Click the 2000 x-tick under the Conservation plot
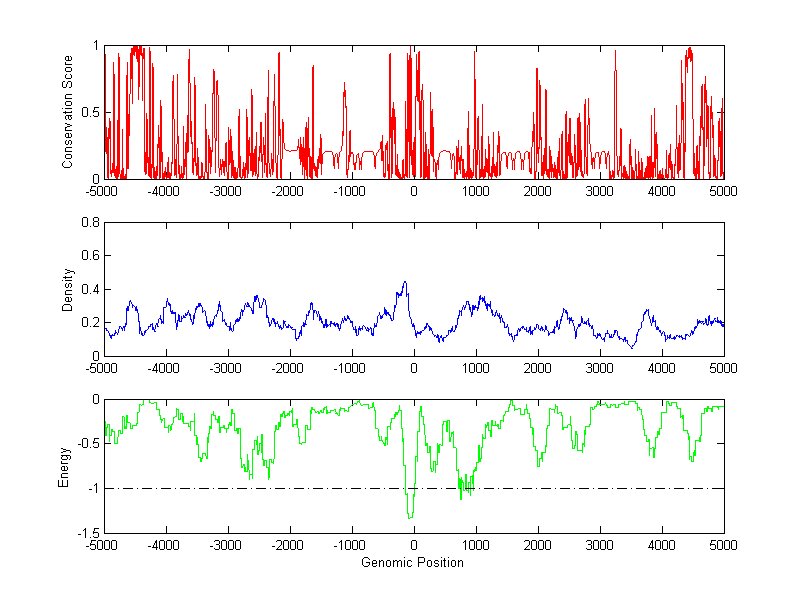The image size is (800, 599). pyautogui.click(x=538, y=191)
